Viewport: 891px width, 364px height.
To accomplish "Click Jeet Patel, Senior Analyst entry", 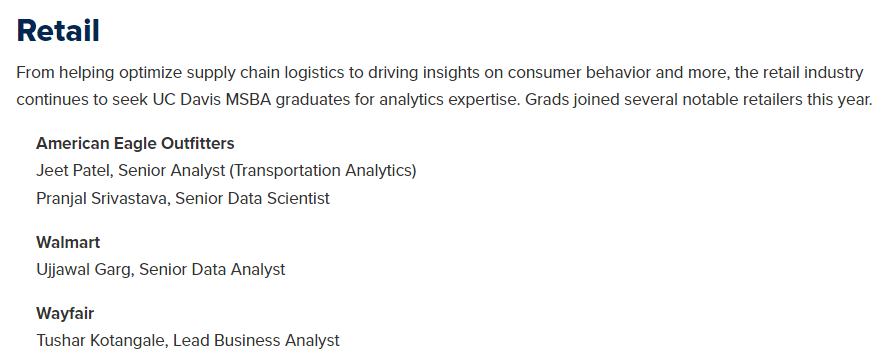I will point(226,170).
